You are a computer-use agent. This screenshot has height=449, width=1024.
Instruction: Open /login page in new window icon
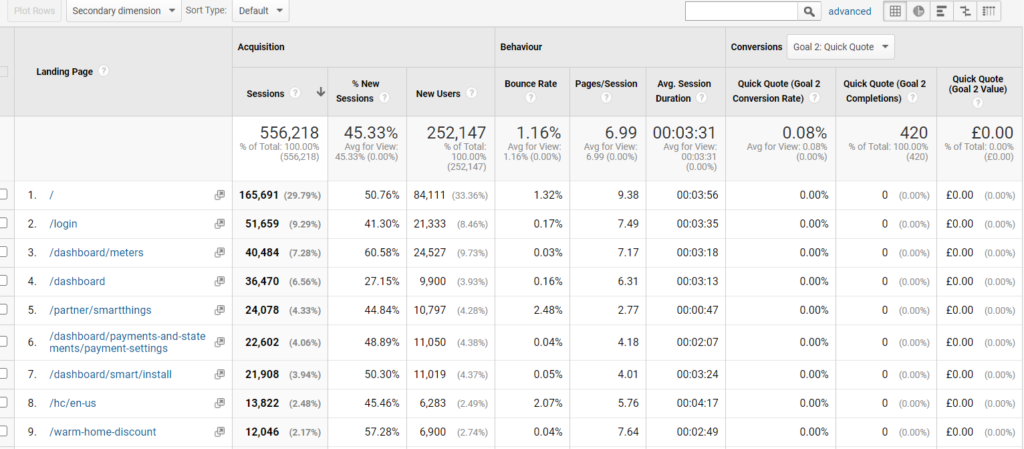[x=219, y=224]
